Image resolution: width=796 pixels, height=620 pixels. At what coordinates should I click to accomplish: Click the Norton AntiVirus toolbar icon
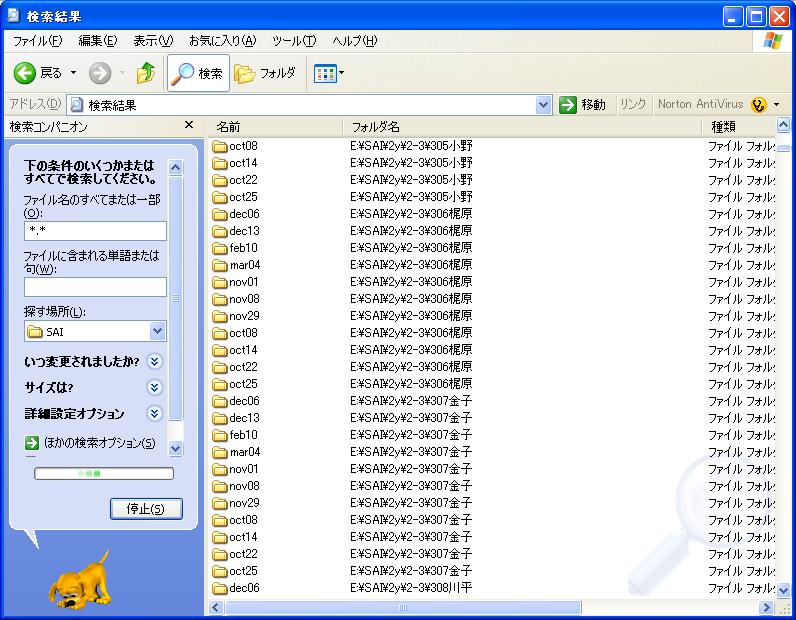tap(758, 105)
